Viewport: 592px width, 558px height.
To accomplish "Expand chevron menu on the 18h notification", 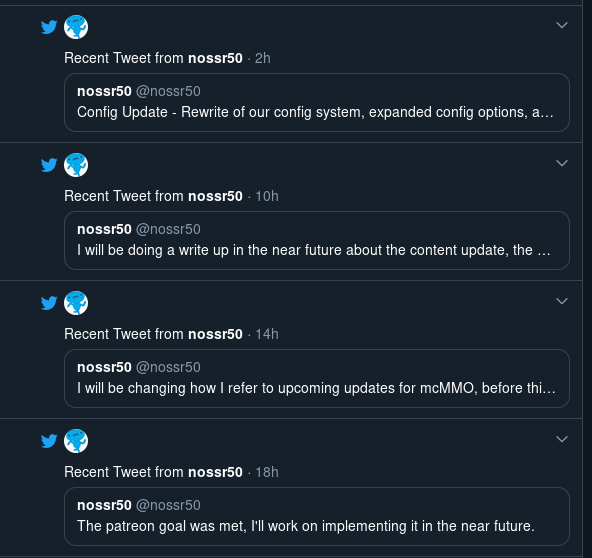I will [x=562, y=439].
